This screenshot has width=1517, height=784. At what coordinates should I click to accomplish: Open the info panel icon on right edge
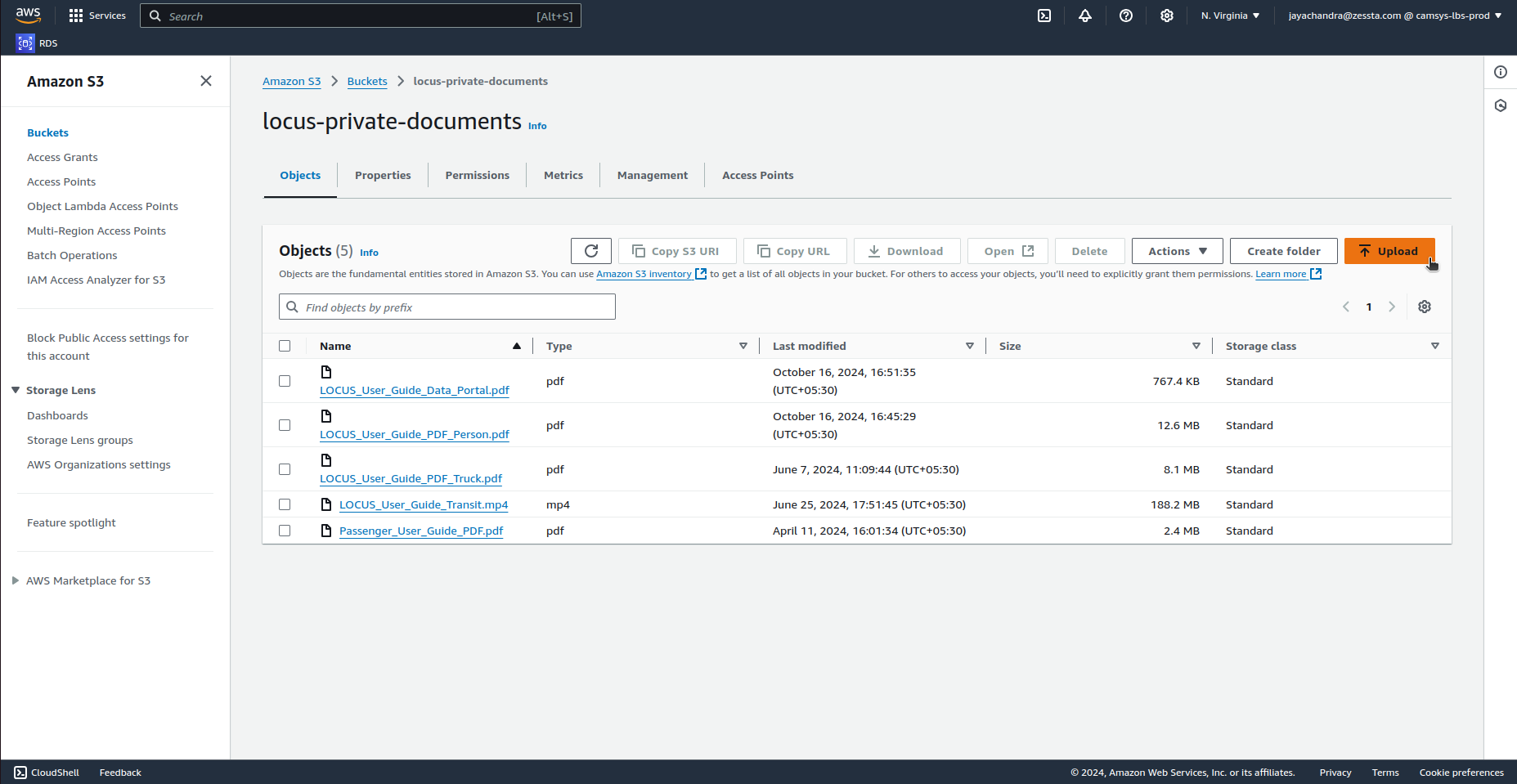(1501, 72)
